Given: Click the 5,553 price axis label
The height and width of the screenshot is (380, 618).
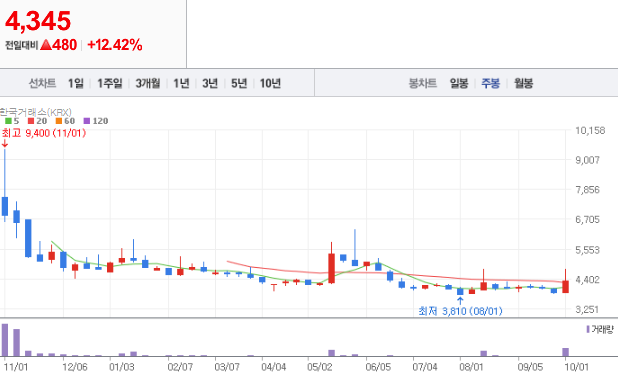Looking at the screenshot, I should (x=588, y=250).
